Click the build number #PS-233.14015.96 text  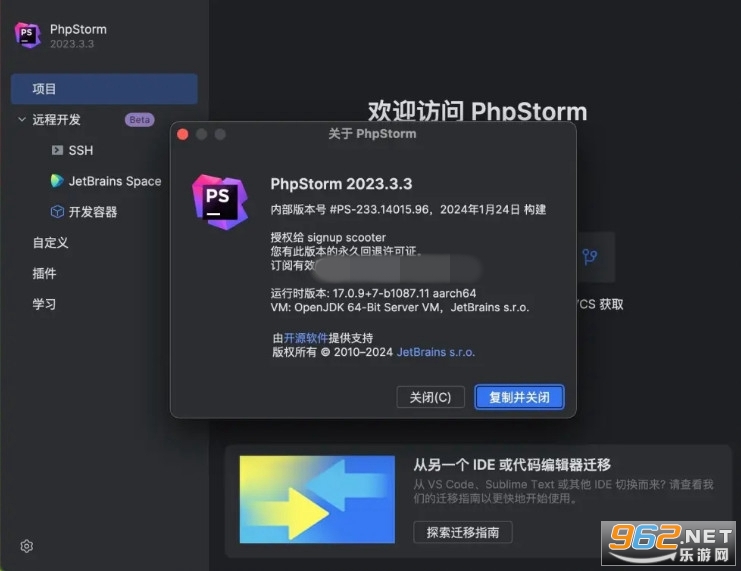(x=379, y=209)
